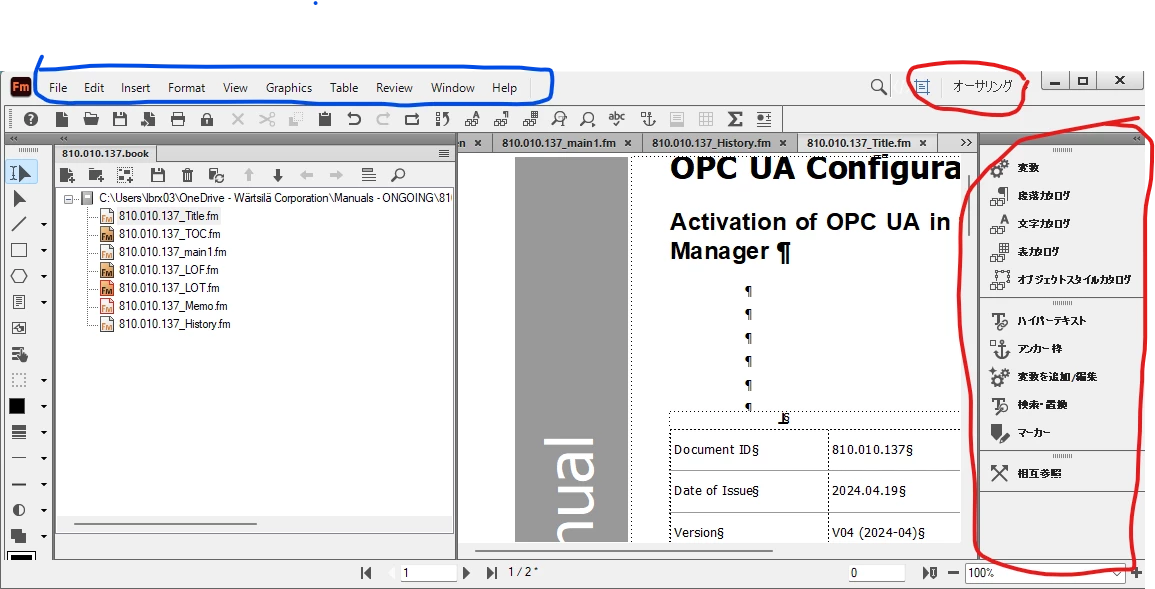Switch to the 810.010.137_History.fm tab

[712, 143]
